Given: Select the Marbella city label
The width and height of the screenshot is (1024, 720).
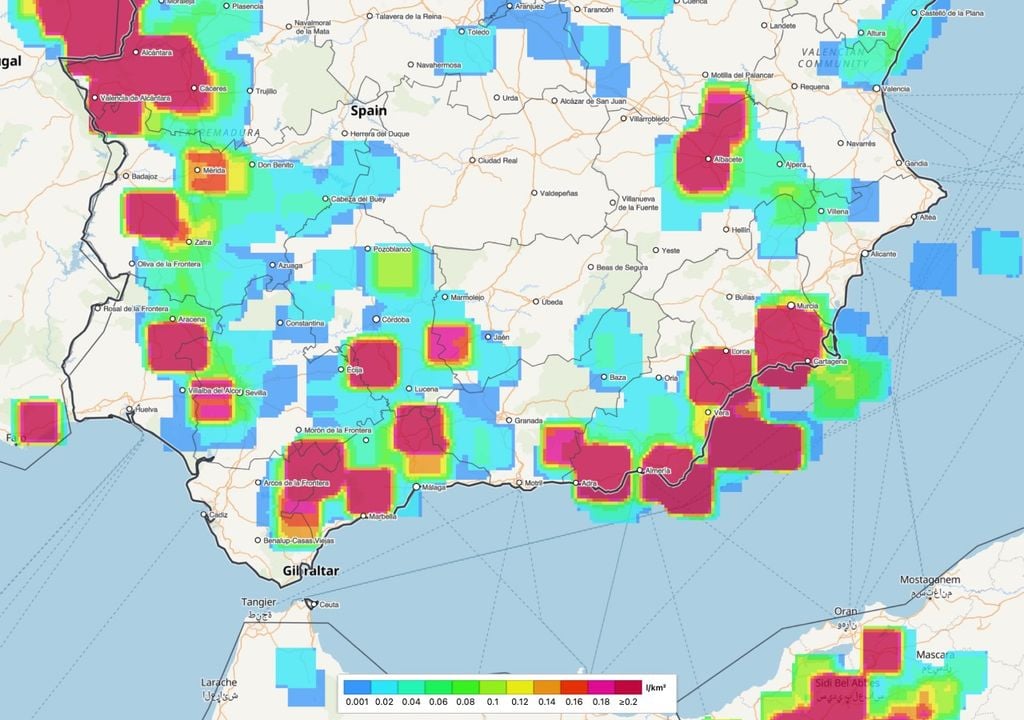Looking at the screenshot, I should coord(383,516).
